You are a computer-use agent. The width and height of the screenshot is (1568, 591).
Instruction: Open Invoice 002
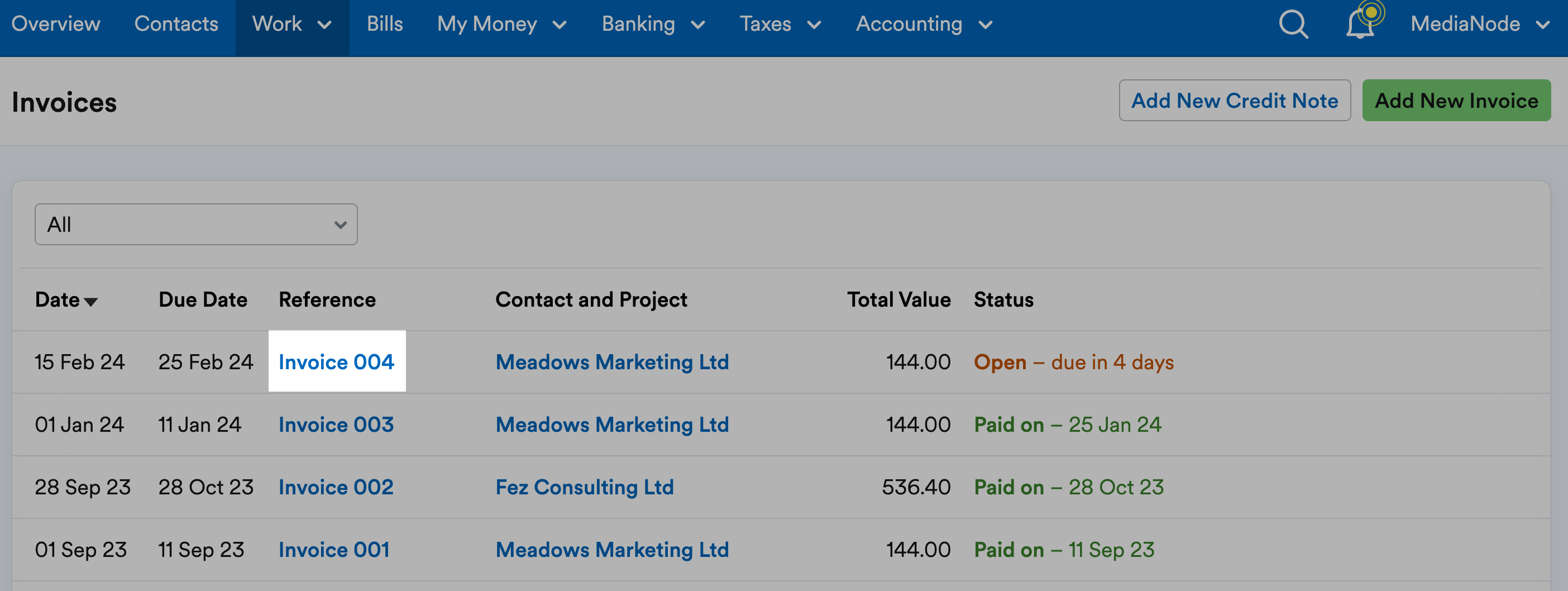(336, 487)
